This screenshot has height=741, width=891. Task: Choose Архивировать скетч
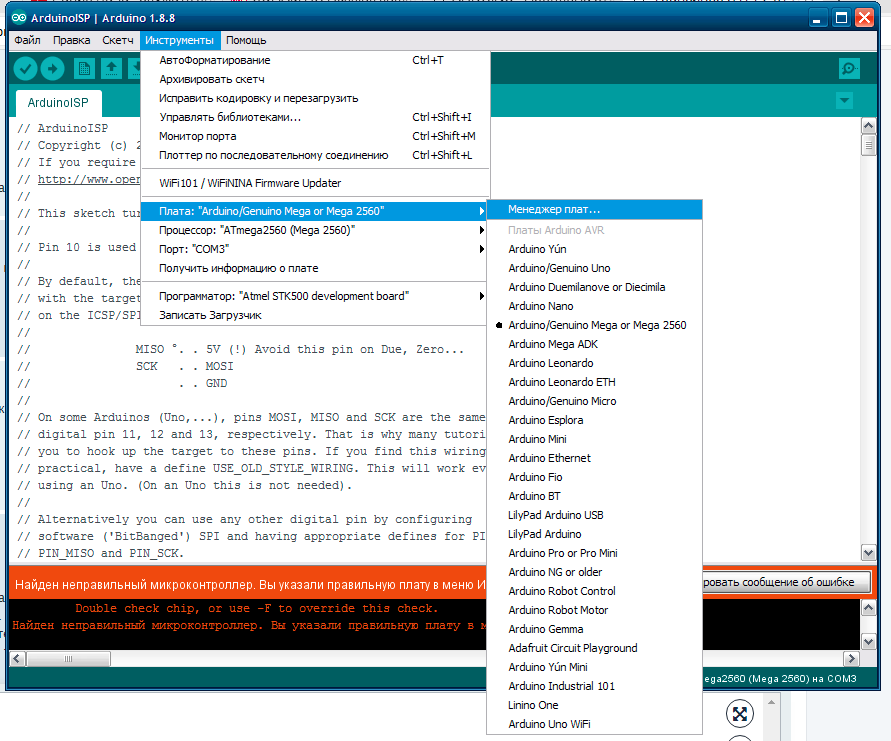(315, 79)
